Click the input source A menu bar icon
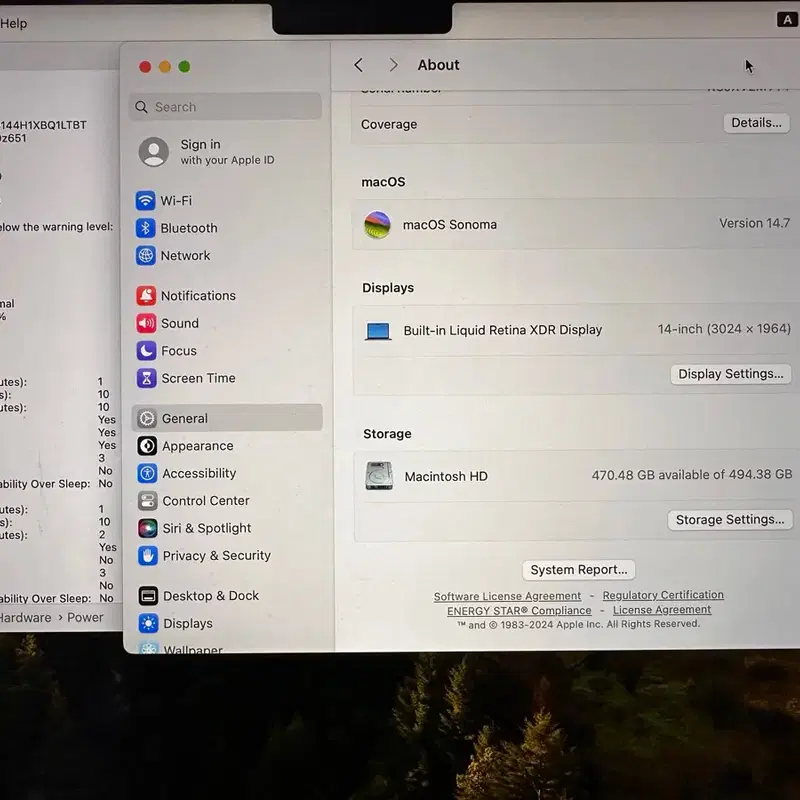Image resolution: width=800 pixels, height=800 pixels. [x=787, y=19]
